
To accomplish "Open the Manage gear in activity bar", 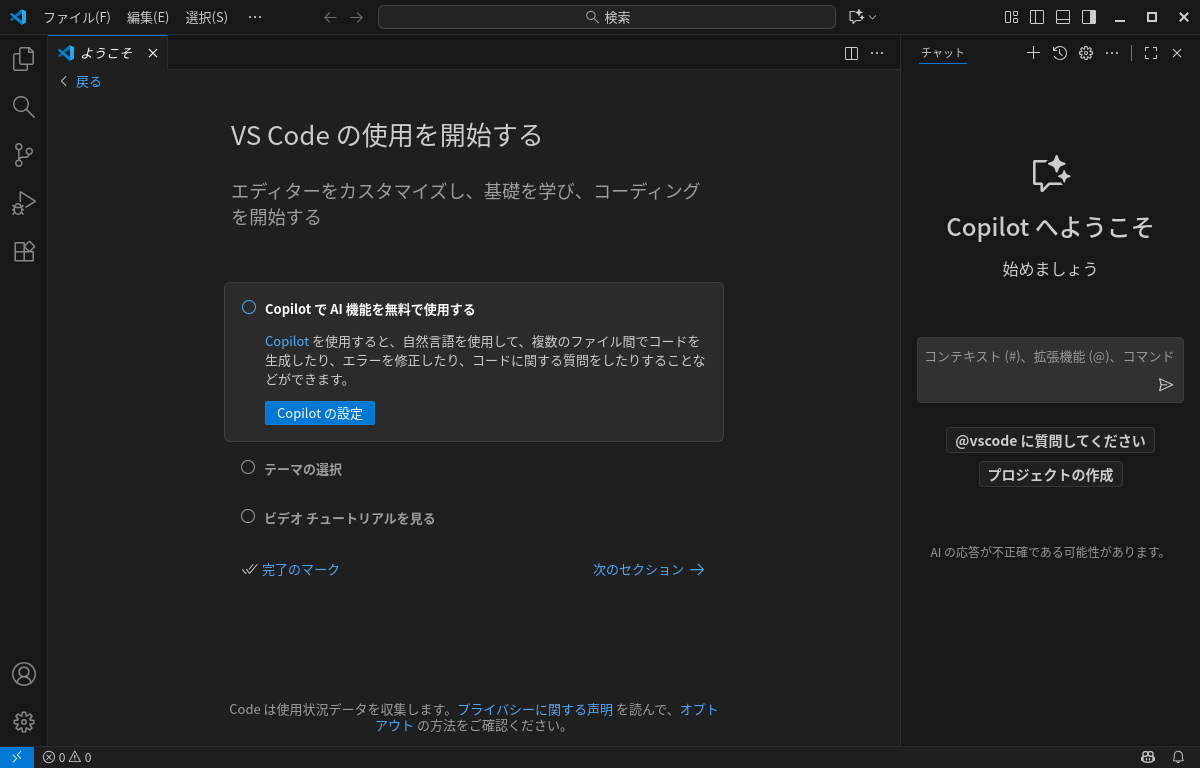I will (x=24, y=722).
